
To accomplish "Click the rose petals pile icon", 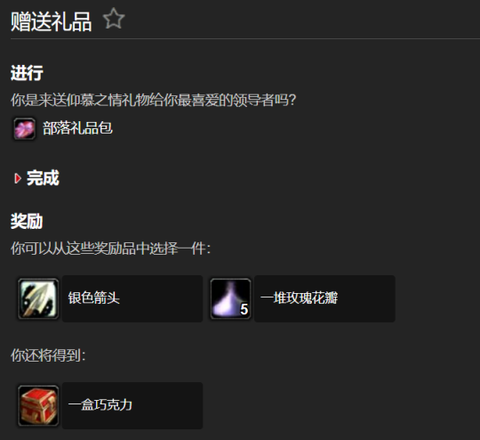I will tap(230, 299).
